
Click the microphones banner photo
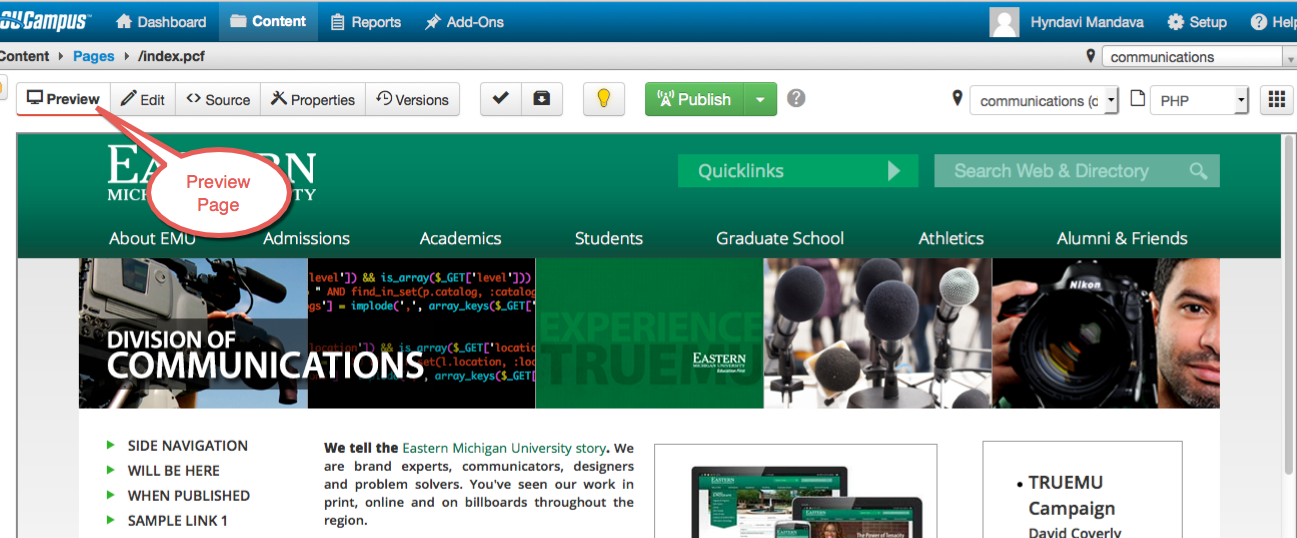(x=877, y=333)
